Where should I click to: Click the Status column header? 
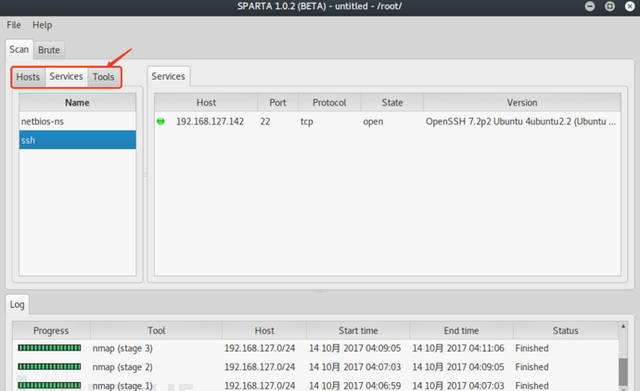coord(565,331)
